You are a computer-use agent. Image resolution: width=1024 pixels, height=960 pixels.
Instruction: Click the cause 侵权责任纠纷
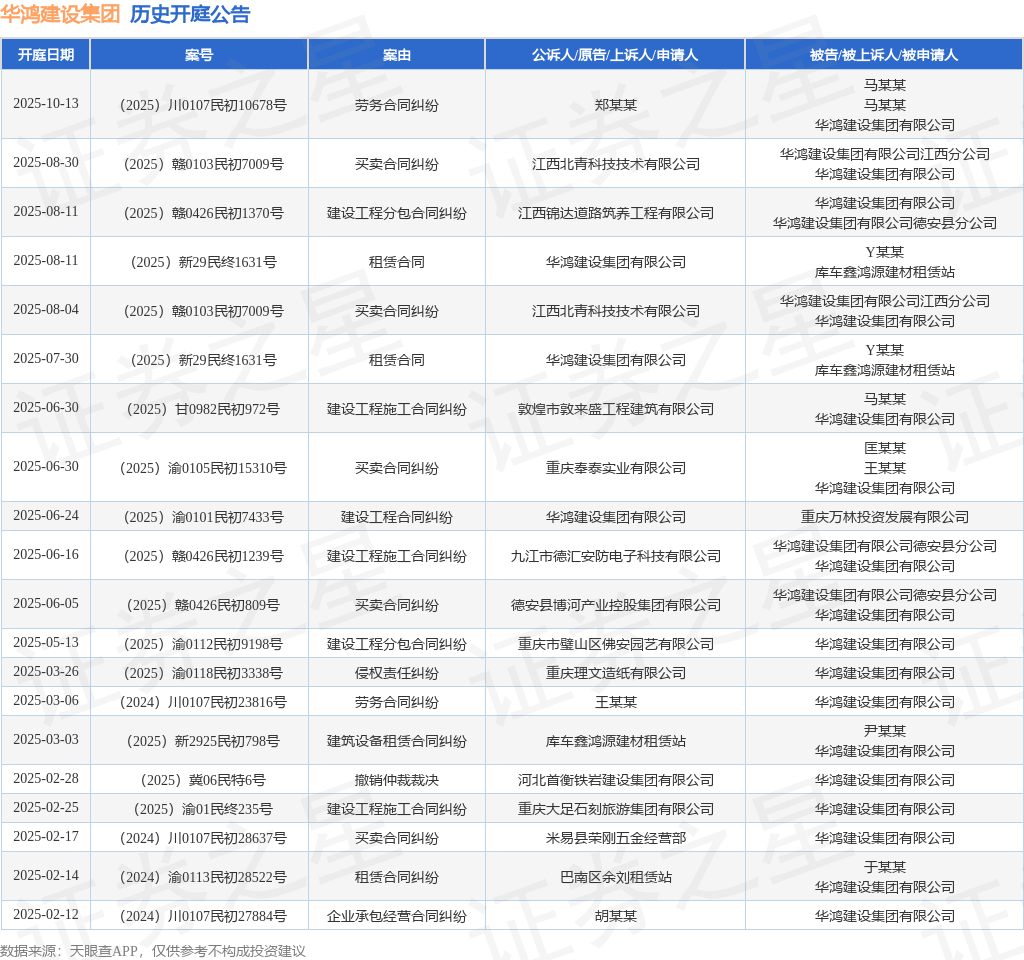pyautogui.click(x=396, y=673)
